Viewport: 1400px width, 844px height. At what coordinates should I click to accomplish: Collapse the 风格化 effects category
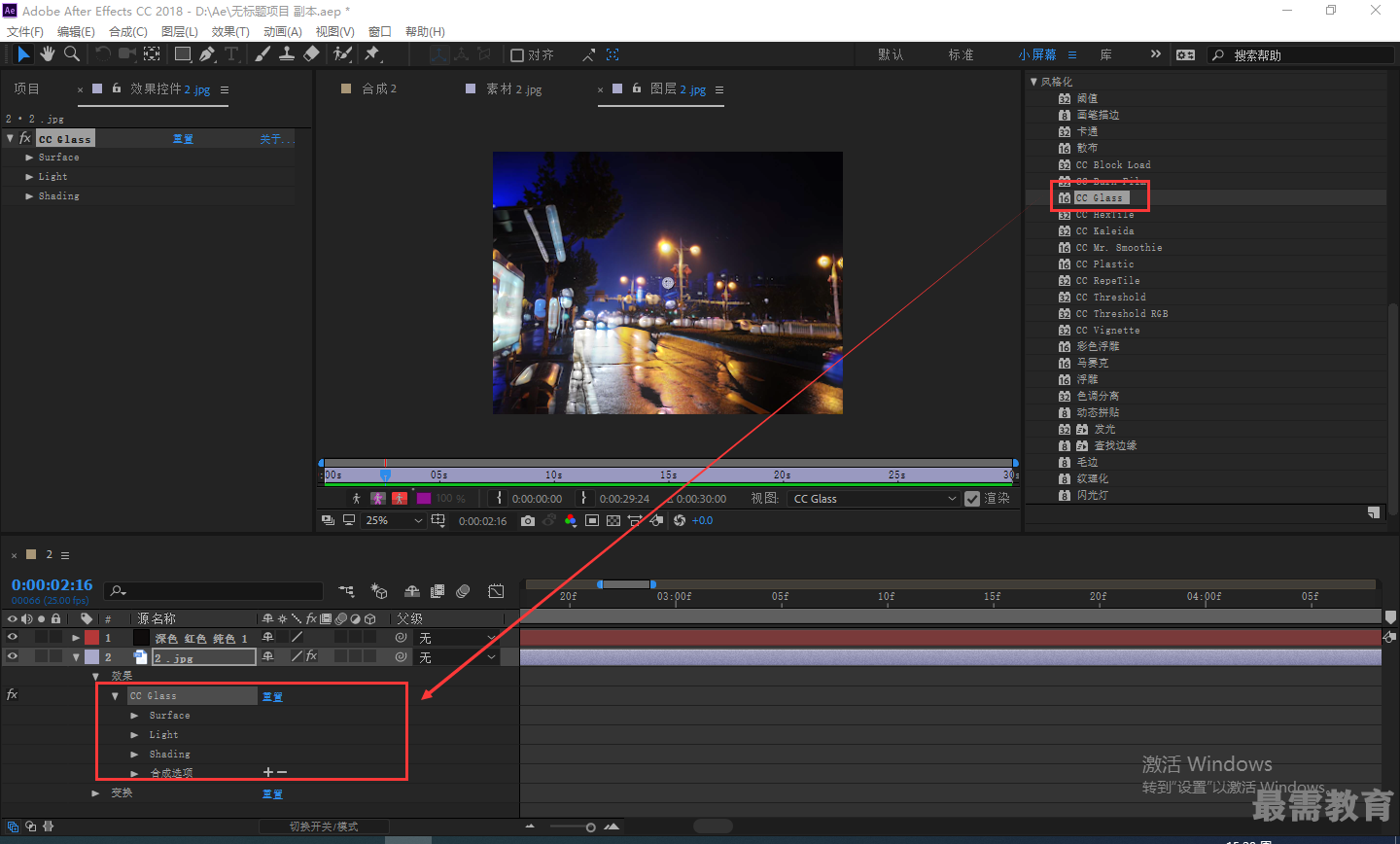point(1033,82)
